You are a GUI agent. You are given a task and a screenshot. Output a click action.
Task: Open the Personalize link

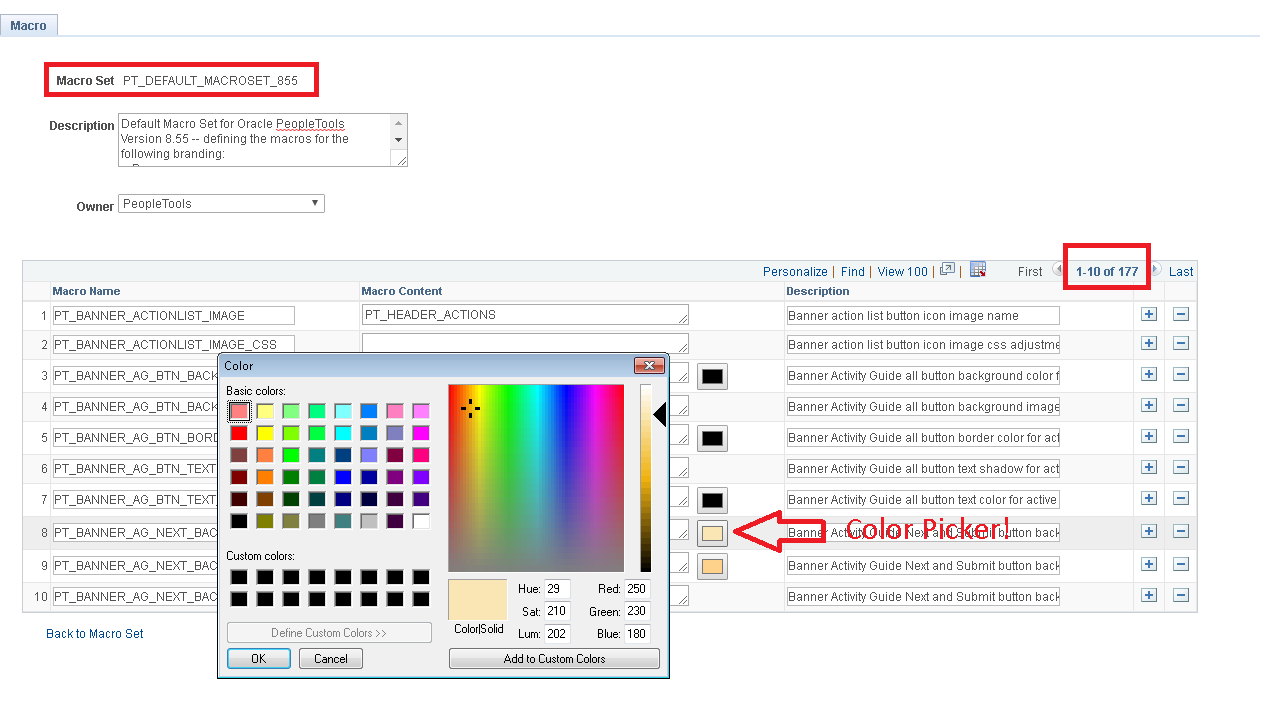pyautogui.click(x=795, y=271)
